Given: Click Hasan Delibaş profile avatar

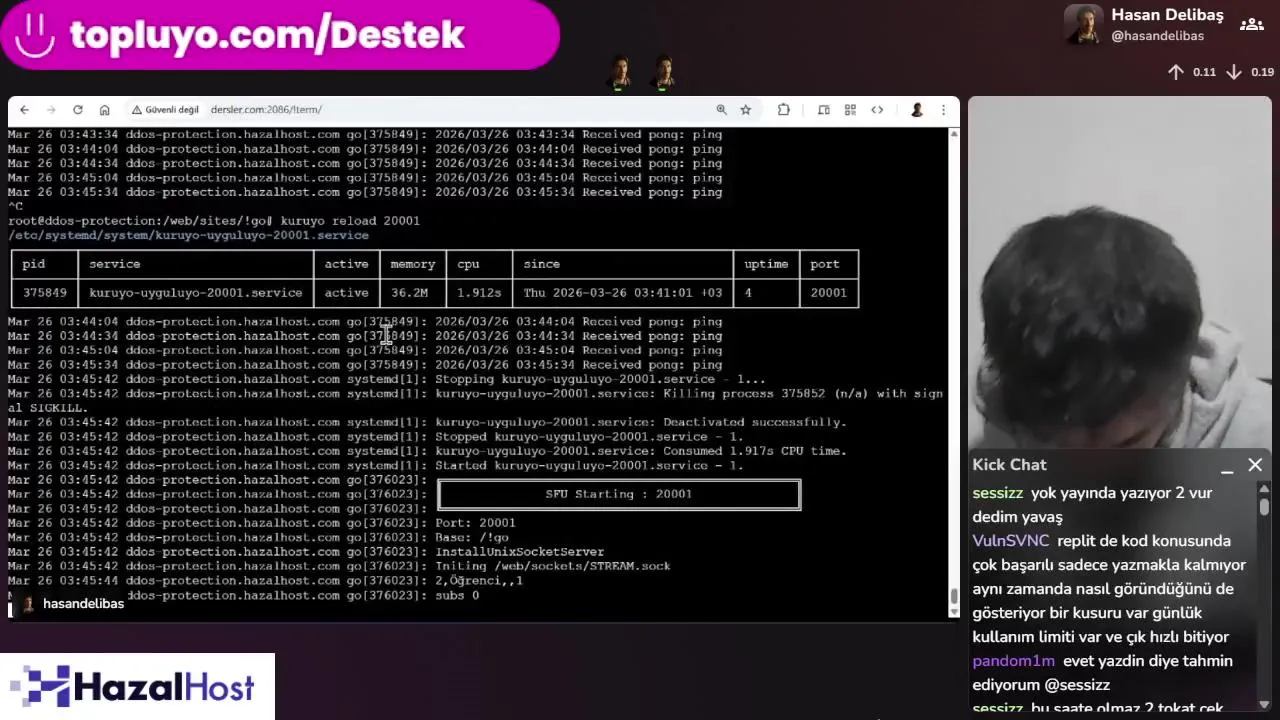Looking at the screenshot, I should [x=1083, y=25].
